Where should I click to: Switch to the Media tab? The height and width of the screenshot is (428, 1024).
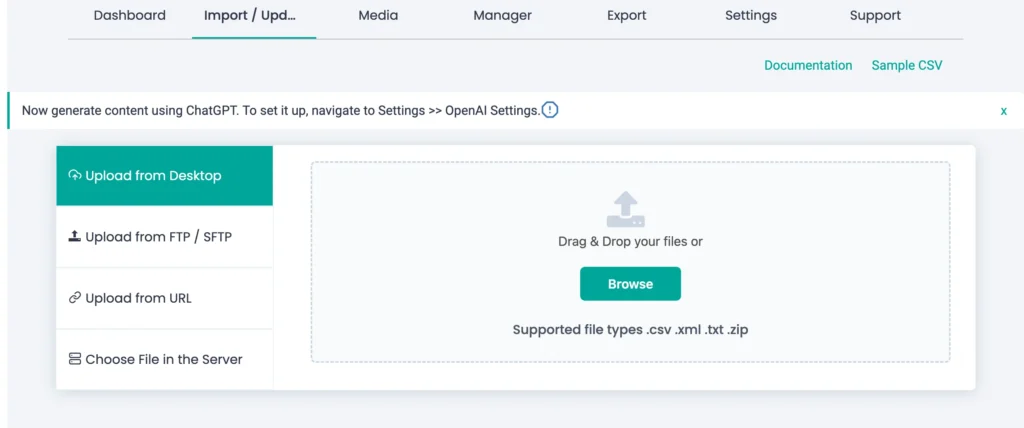pyautogui.click(x=378, y=16)
